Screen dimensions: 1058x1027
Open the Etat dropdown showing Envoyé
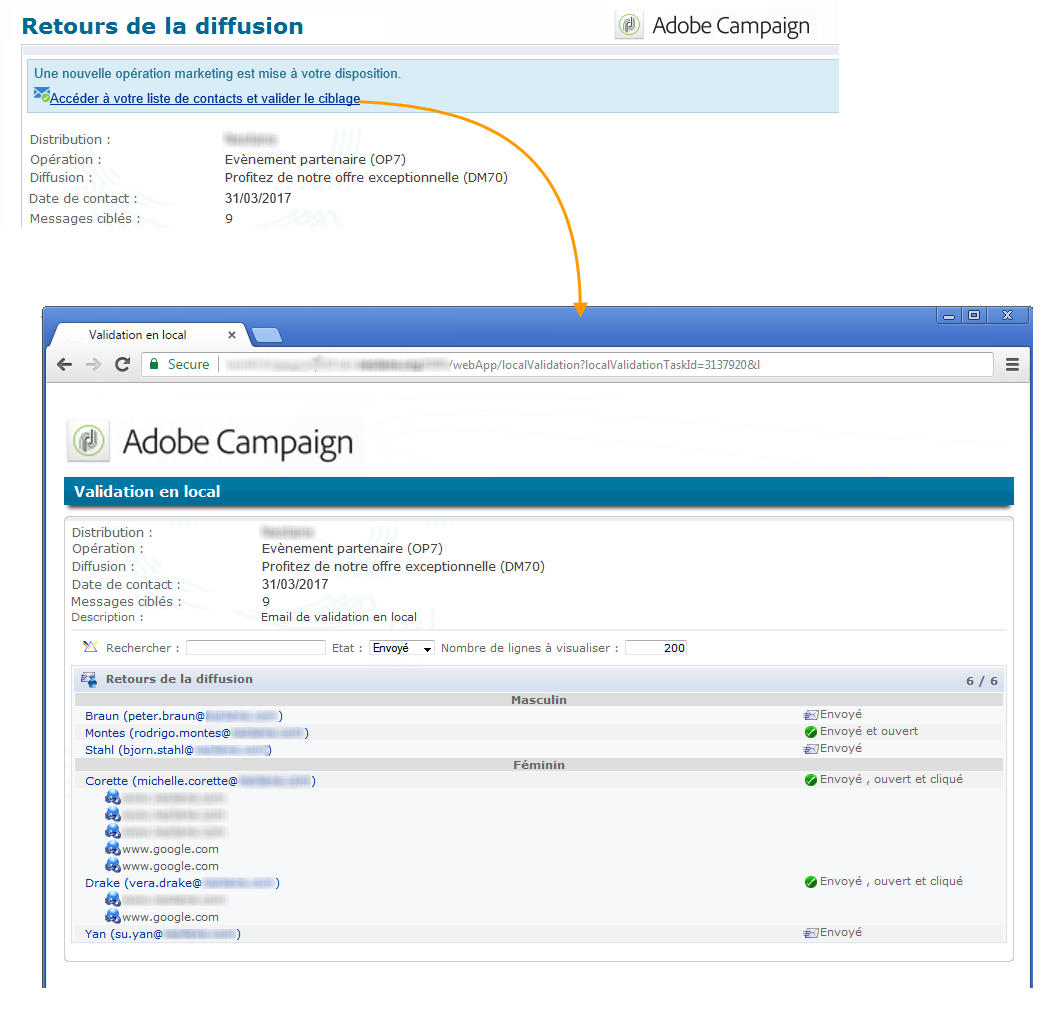401,648
